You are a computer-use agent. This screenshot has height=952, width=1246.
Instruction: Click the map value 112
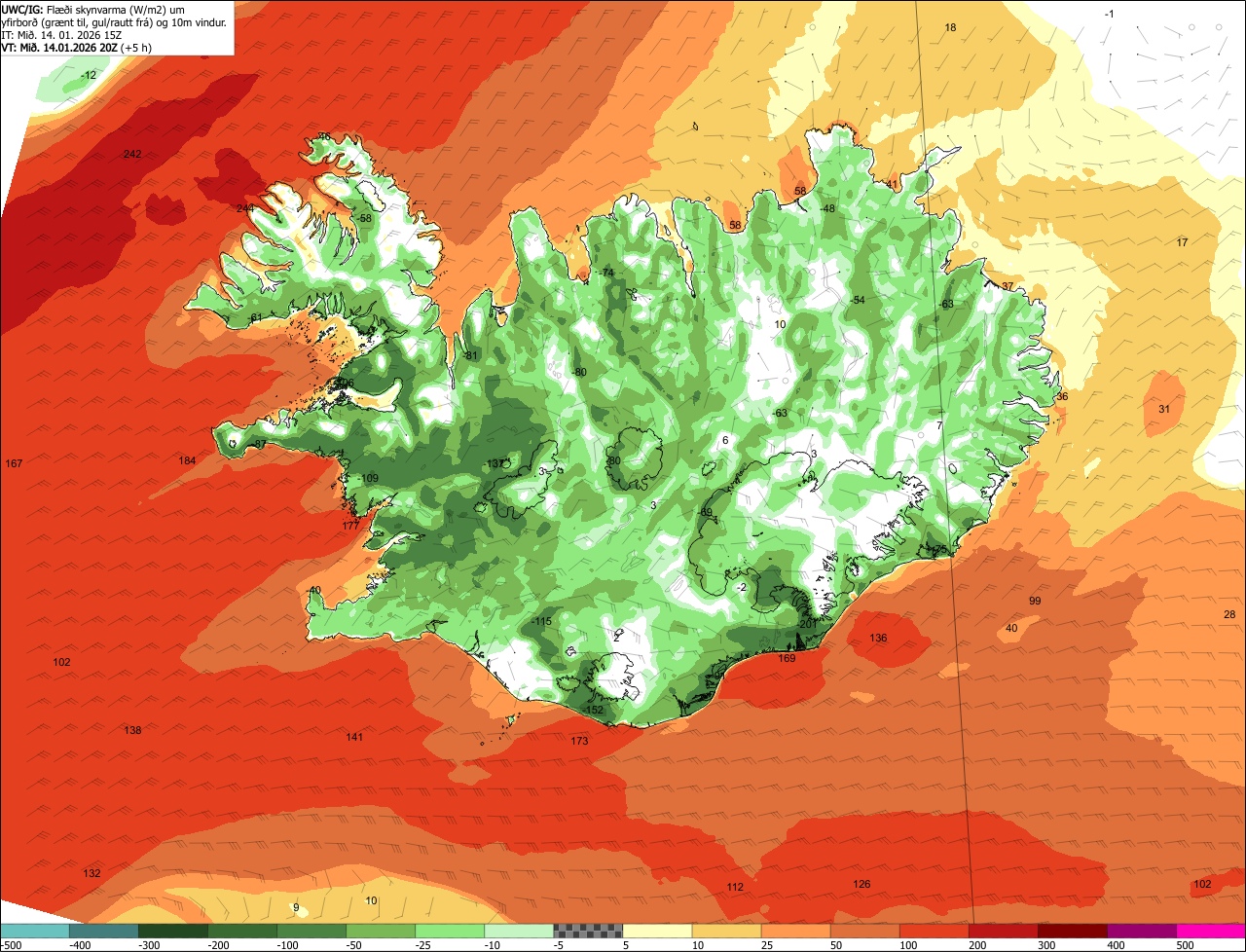click(735, 887)
